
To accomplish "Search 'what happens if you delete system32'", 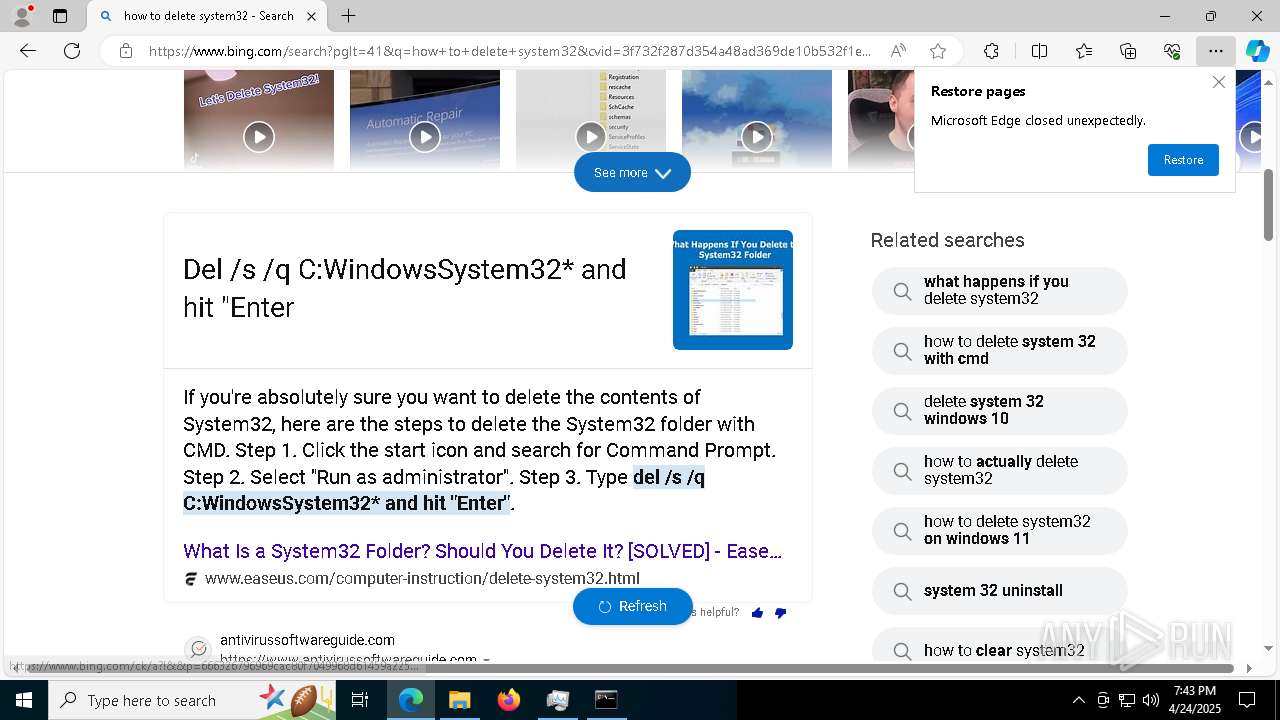I will [x=1000, y=290].
